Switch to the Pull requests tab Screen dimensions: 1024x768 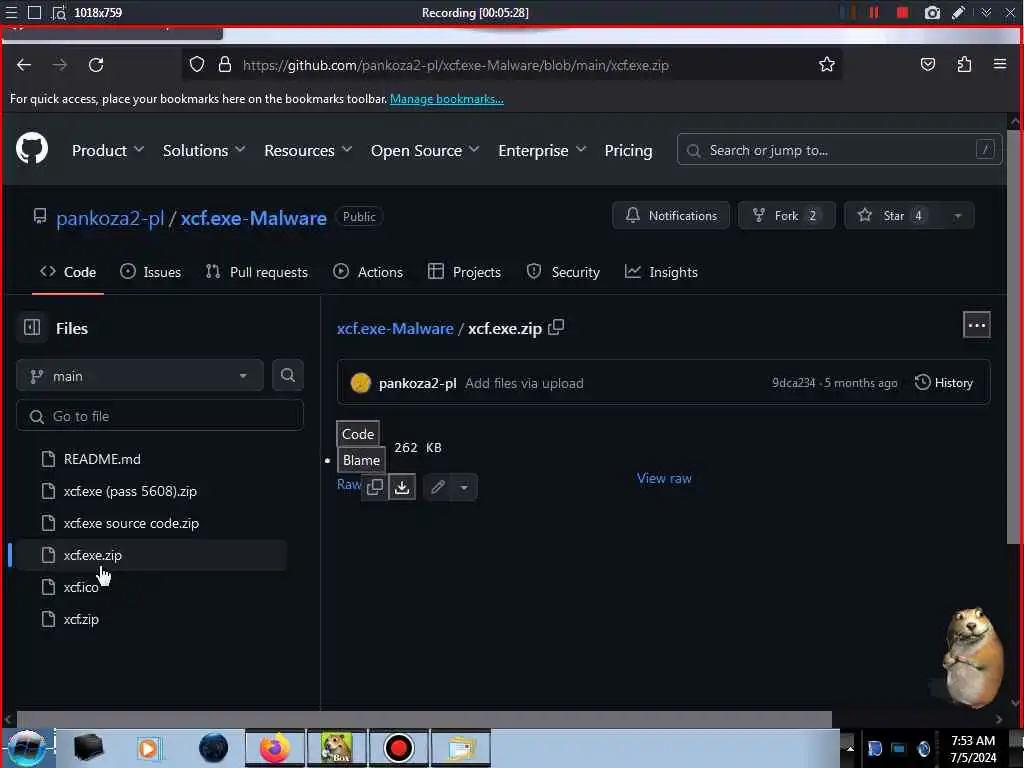click(257, 272)
